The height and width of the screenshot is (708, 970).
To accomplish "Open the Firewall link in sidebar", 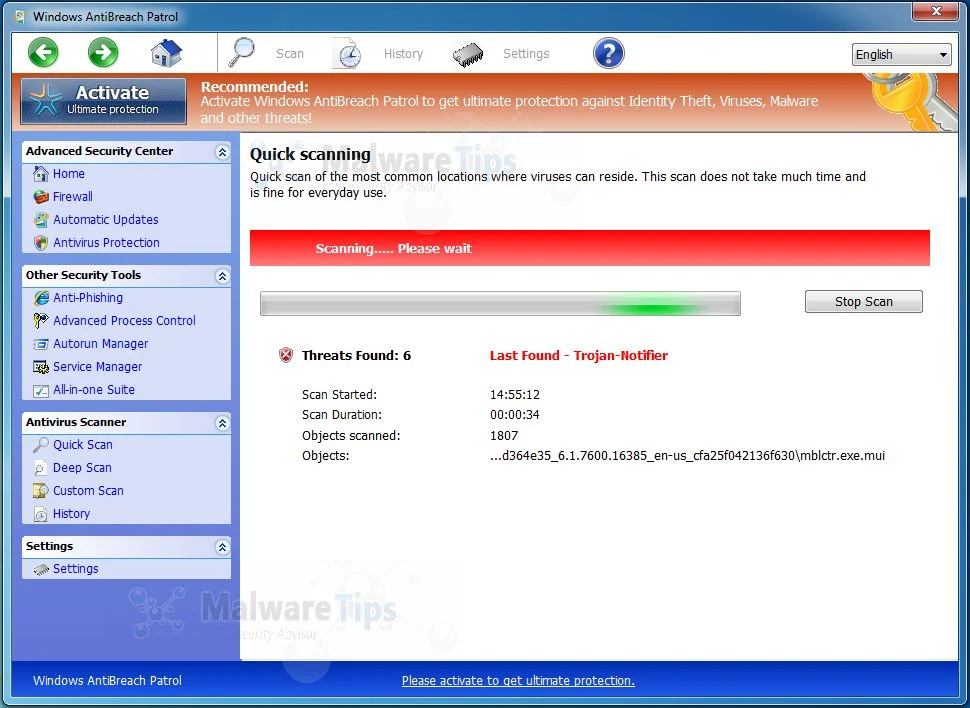I will pyautogui.click(x=72, y=197).
